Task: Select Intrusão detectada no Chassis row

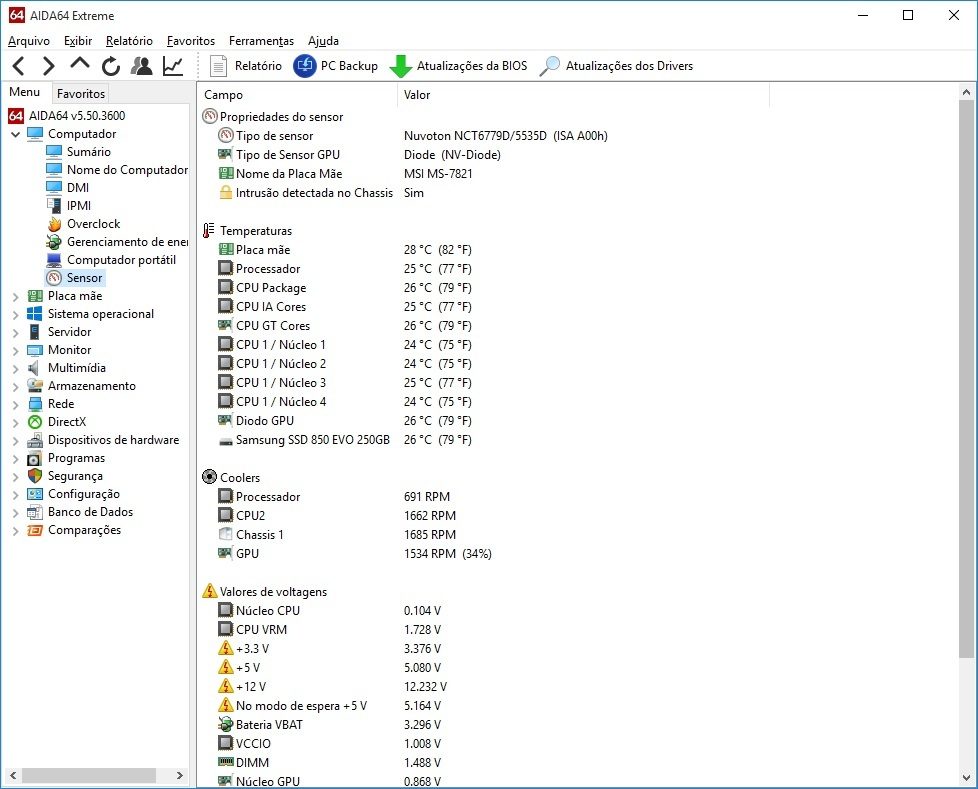Action: click(x=321, y=193)
